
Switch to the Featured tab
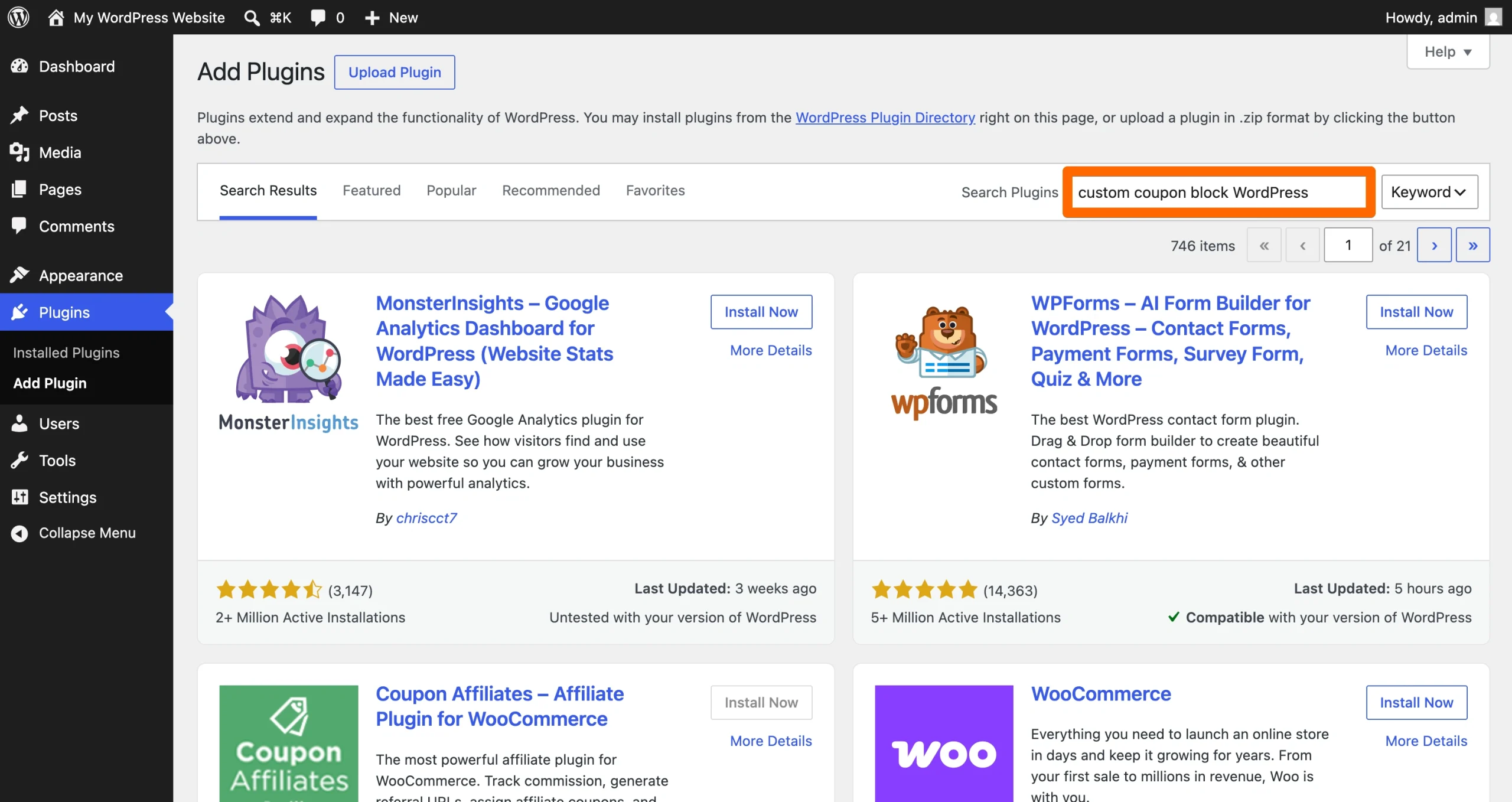click(x=372, y=191)
